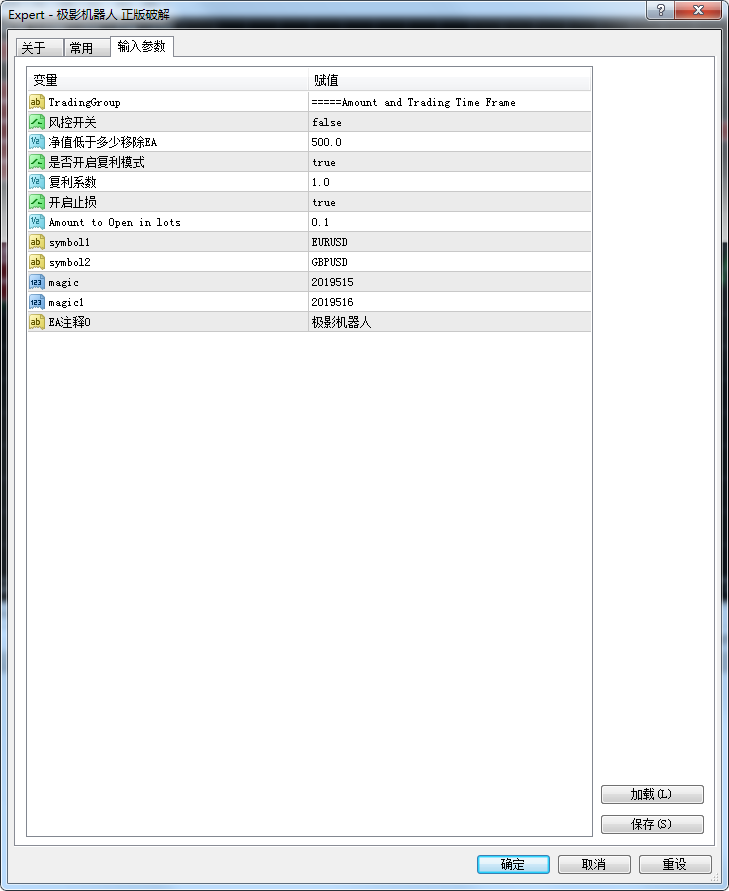The image size is (729, 891).
Task: Load settings with 加载 (L) button
Action: 652,794
